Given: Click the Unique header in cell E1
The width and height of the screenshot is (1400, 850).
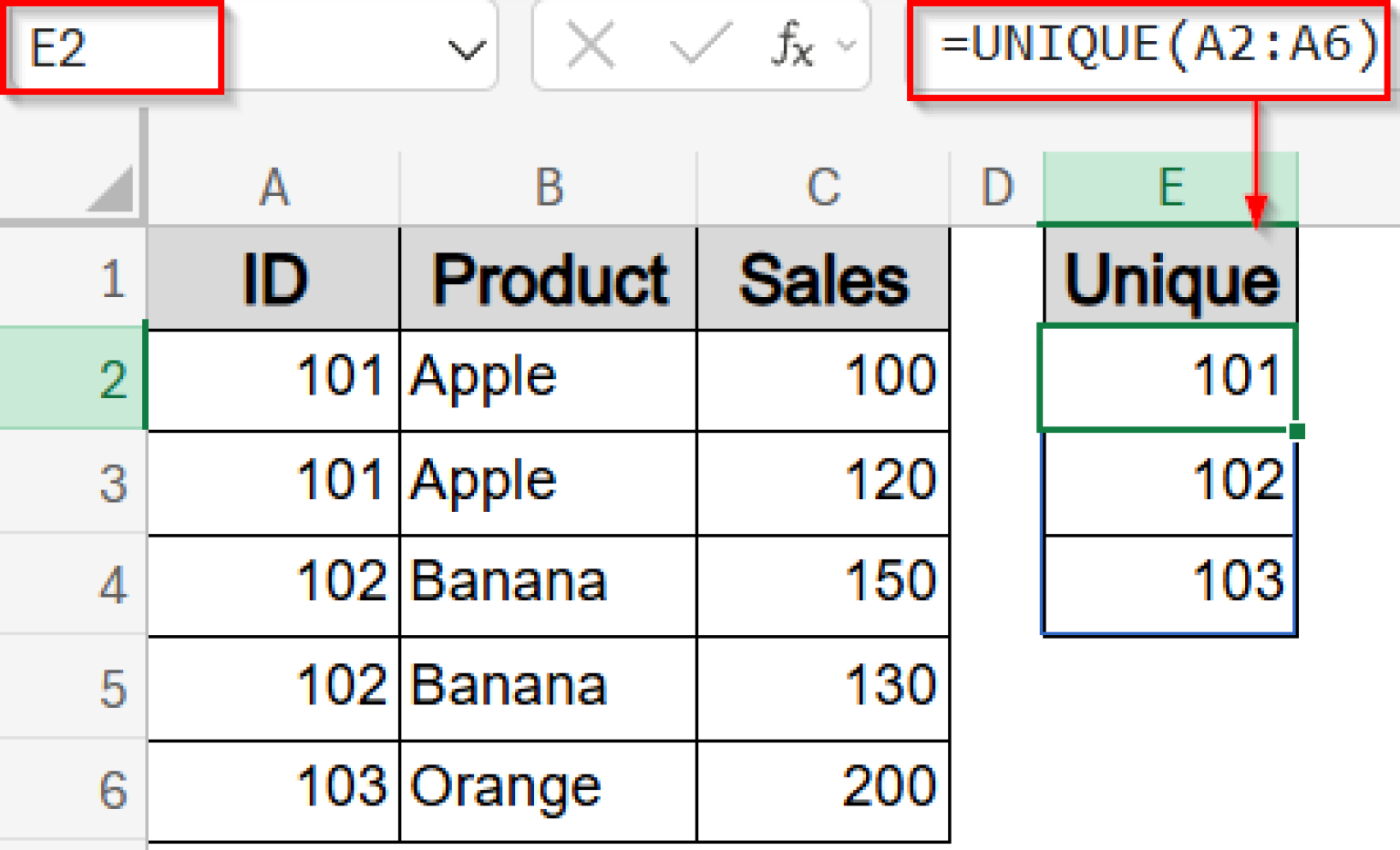Looking at the screenshot, I should [x=1169, y=278].
